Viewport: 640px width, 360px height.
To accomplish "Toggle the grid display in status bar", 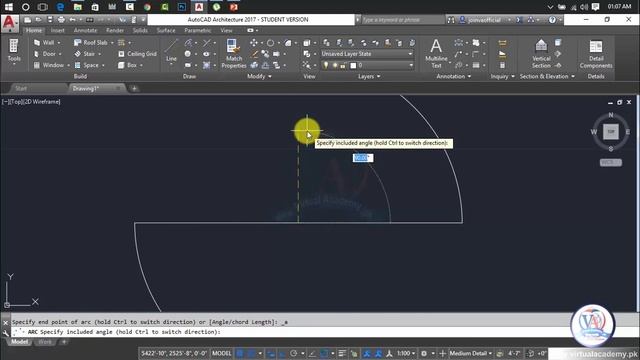I will pyautogui.click(x=240, y=353).
